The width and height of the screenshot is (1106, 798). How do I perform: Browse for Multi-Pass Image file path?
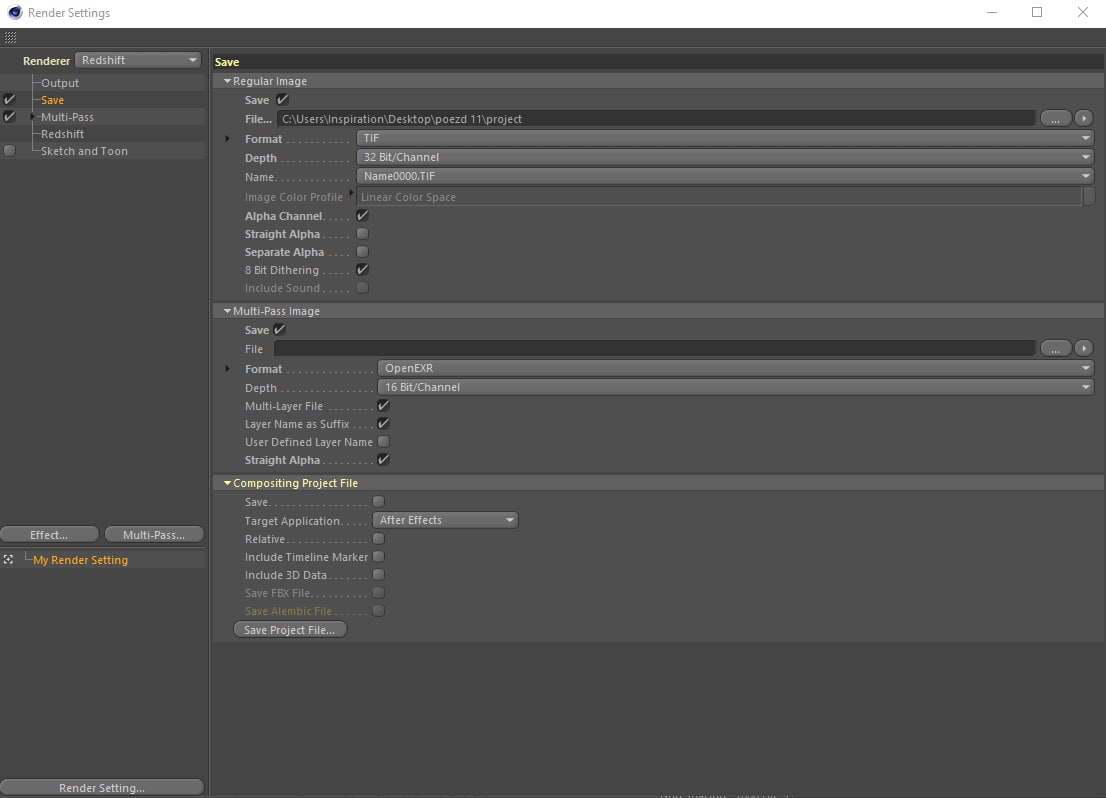pos(1055,348)
